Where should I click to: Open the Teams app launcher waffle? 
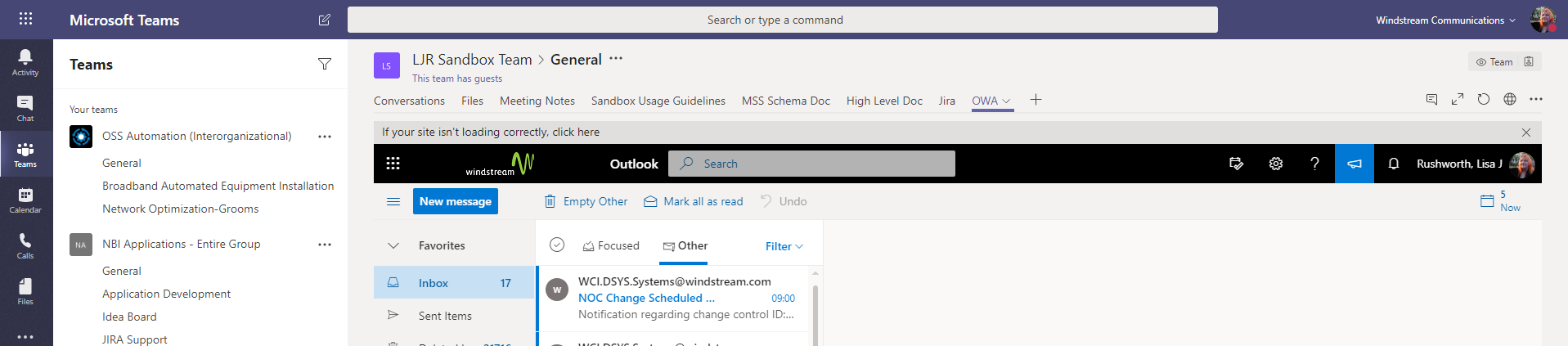[x=25, y=19]
